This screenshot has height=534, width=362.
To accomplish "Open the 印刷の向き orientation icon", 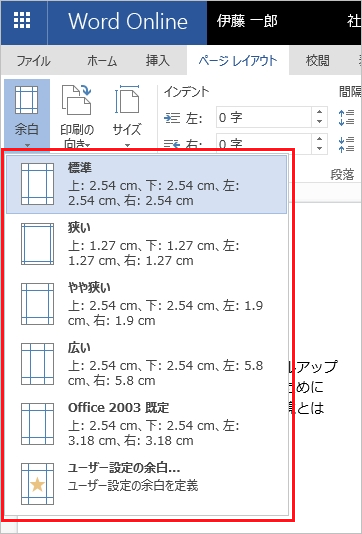I will pos(76,100).
